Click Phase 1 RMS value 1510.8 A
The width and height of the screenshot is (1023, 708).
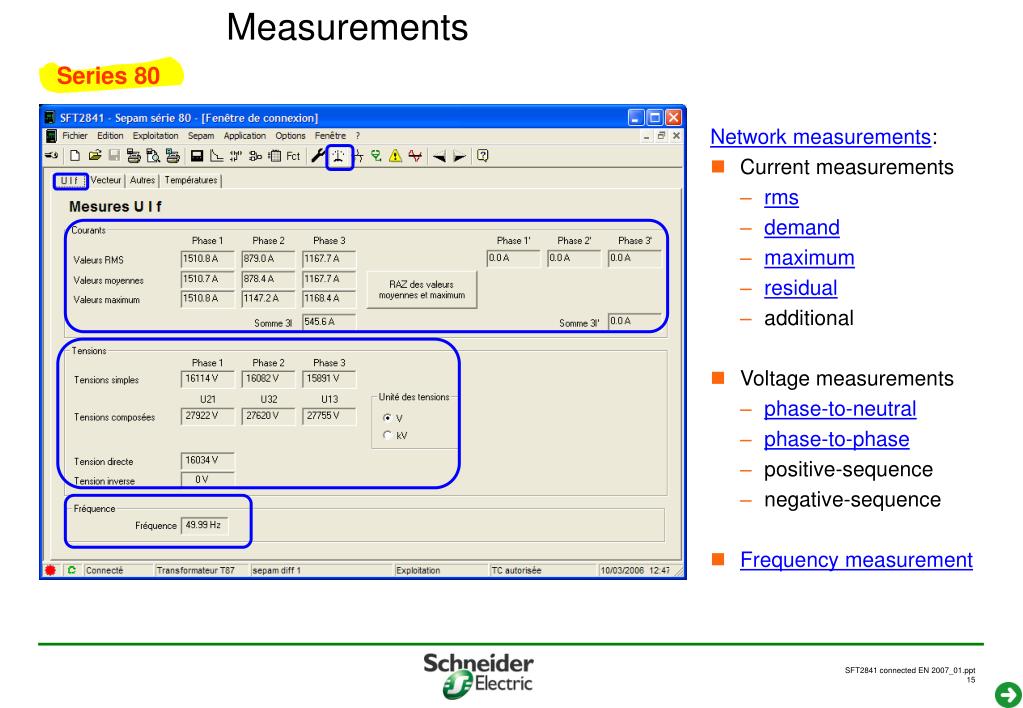coord(207,259)
